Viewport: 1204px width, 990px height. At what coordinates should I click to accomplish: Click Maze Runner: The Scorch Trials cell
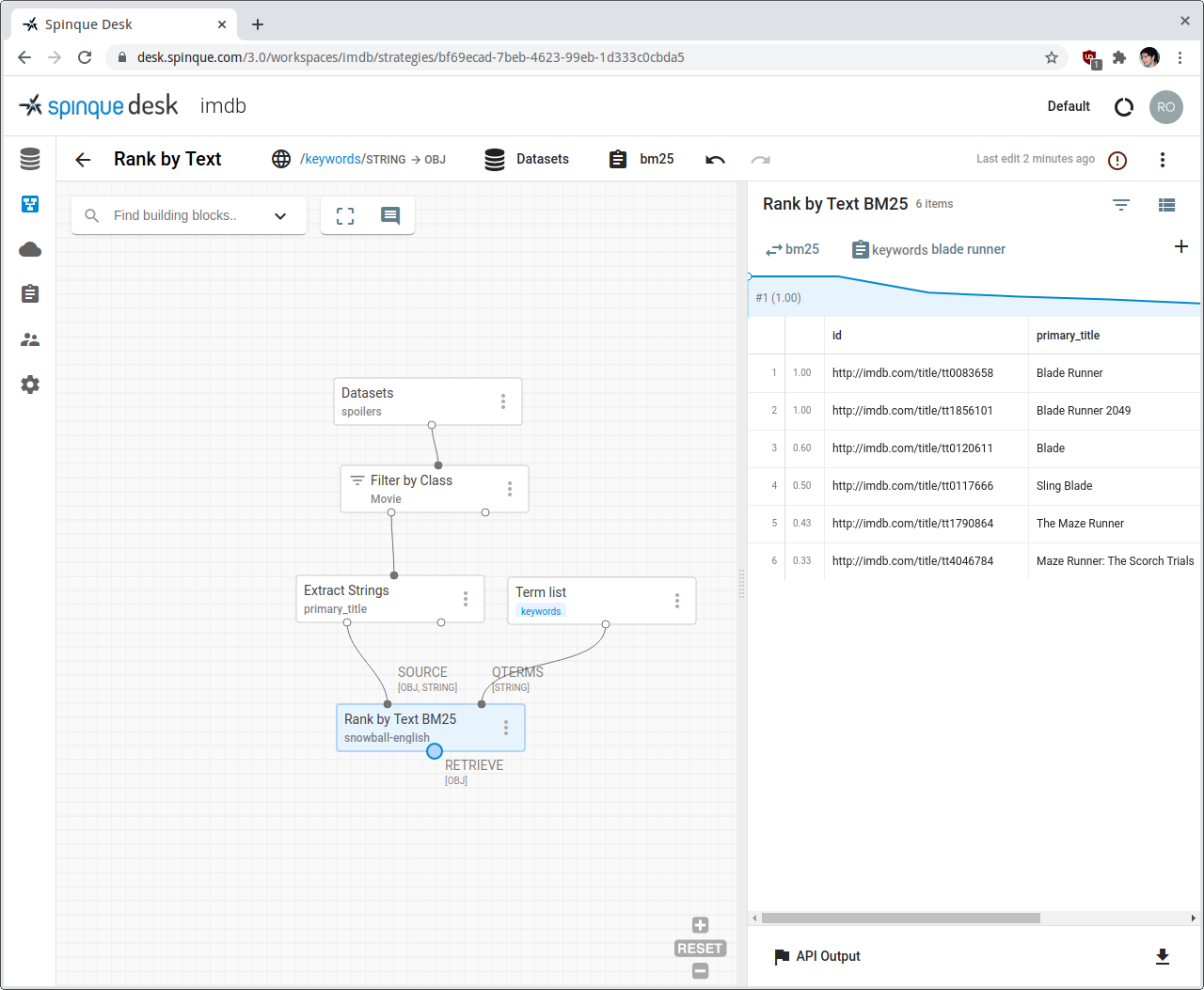tap(1116, 561)
